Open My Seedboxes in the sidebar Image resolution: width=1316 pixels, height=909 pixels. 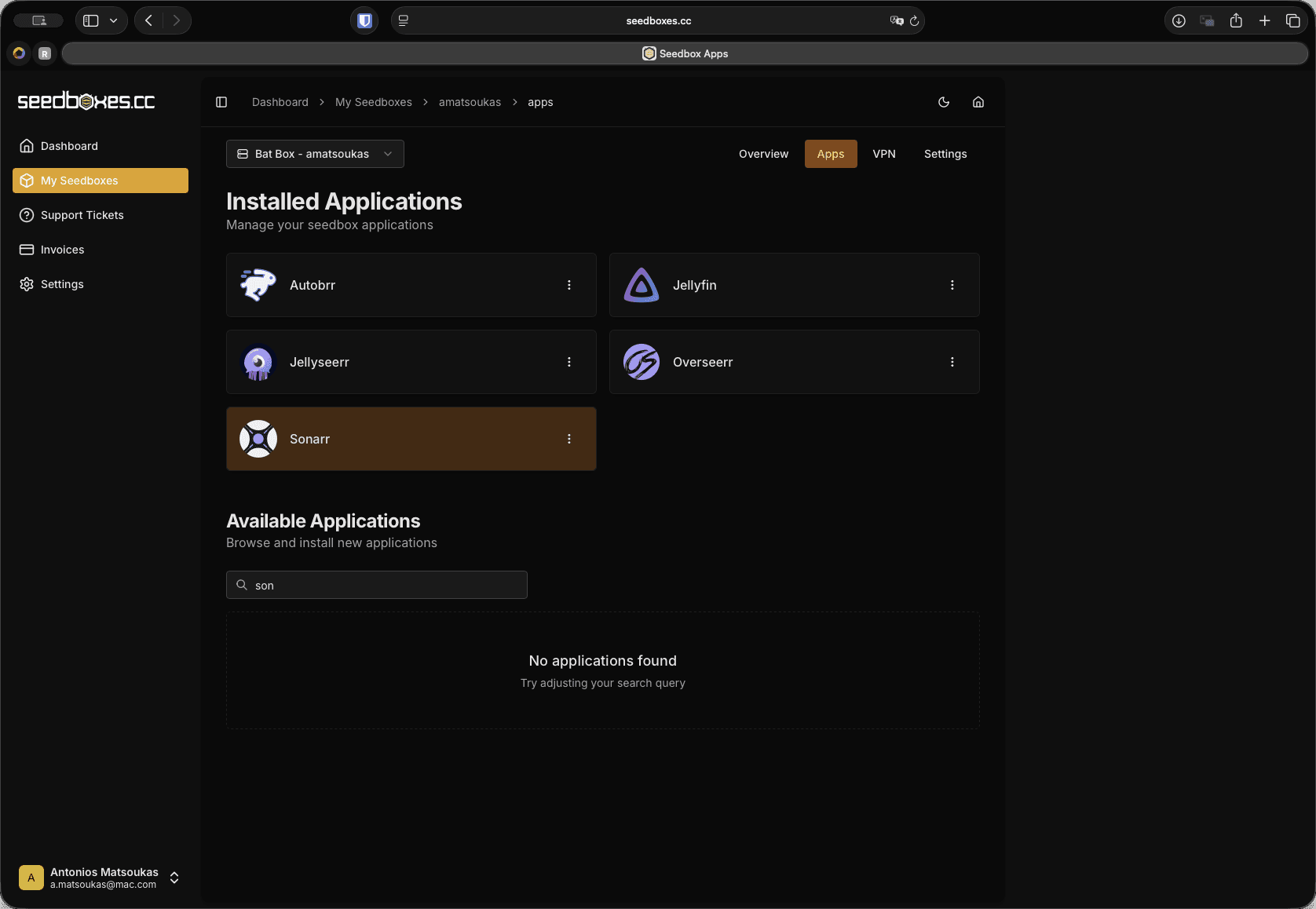tap(101, 181)
